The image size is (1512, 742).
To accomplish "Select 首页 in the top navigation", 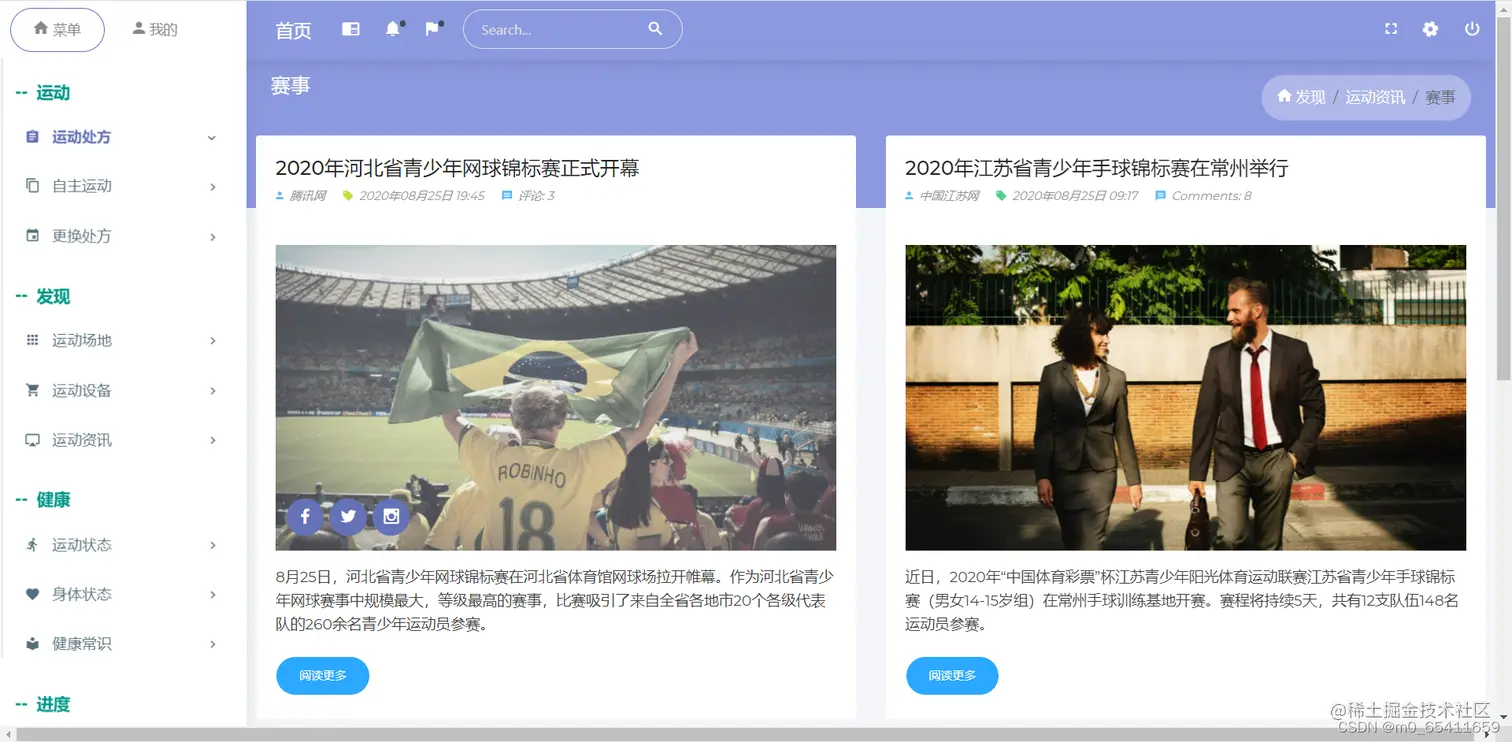I will point(292,29).
